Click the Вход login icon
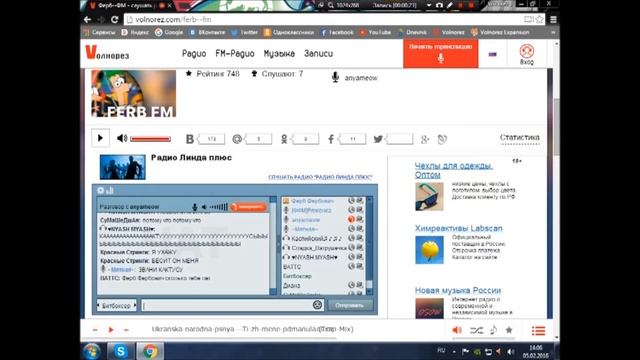 [x=527, y=54]
